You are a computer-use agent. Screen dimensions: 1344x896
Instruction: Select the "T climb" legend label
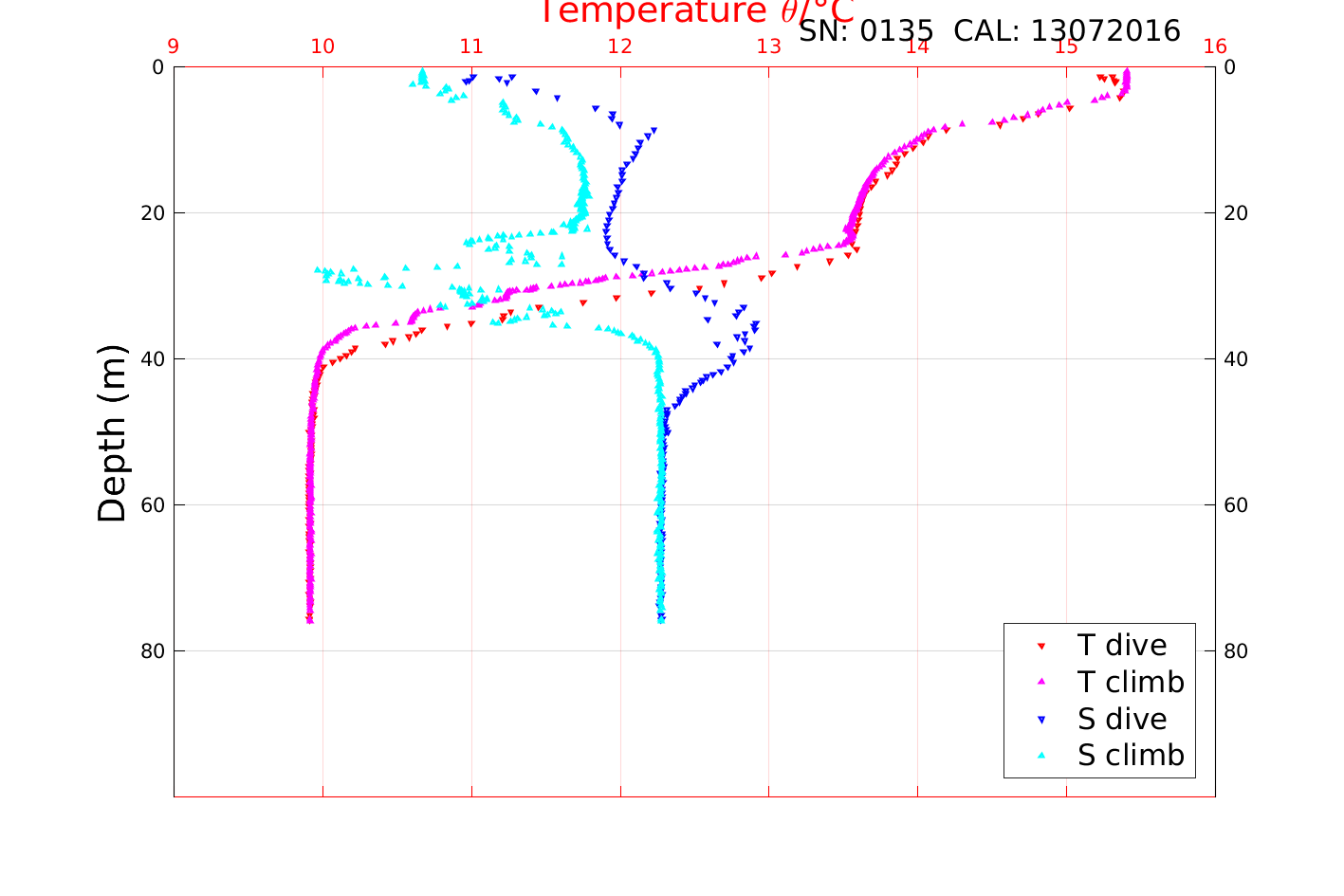1131,682
